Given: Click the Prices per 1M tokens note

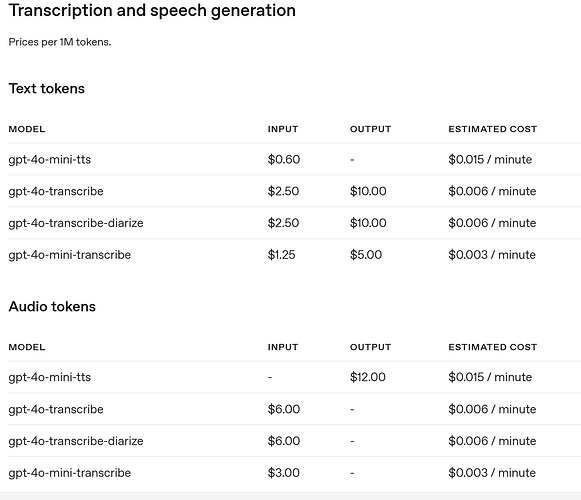Looking at the screenshot, I should pyautogui.click(x=60, y=42).
